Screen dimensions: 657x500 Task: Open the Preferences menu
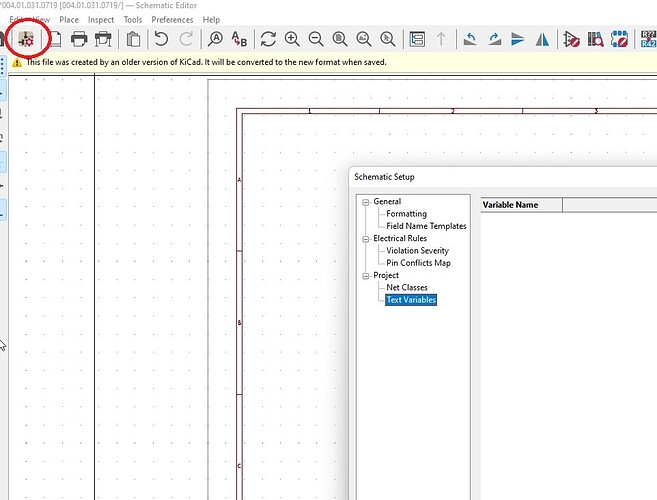tap(172, 20)
